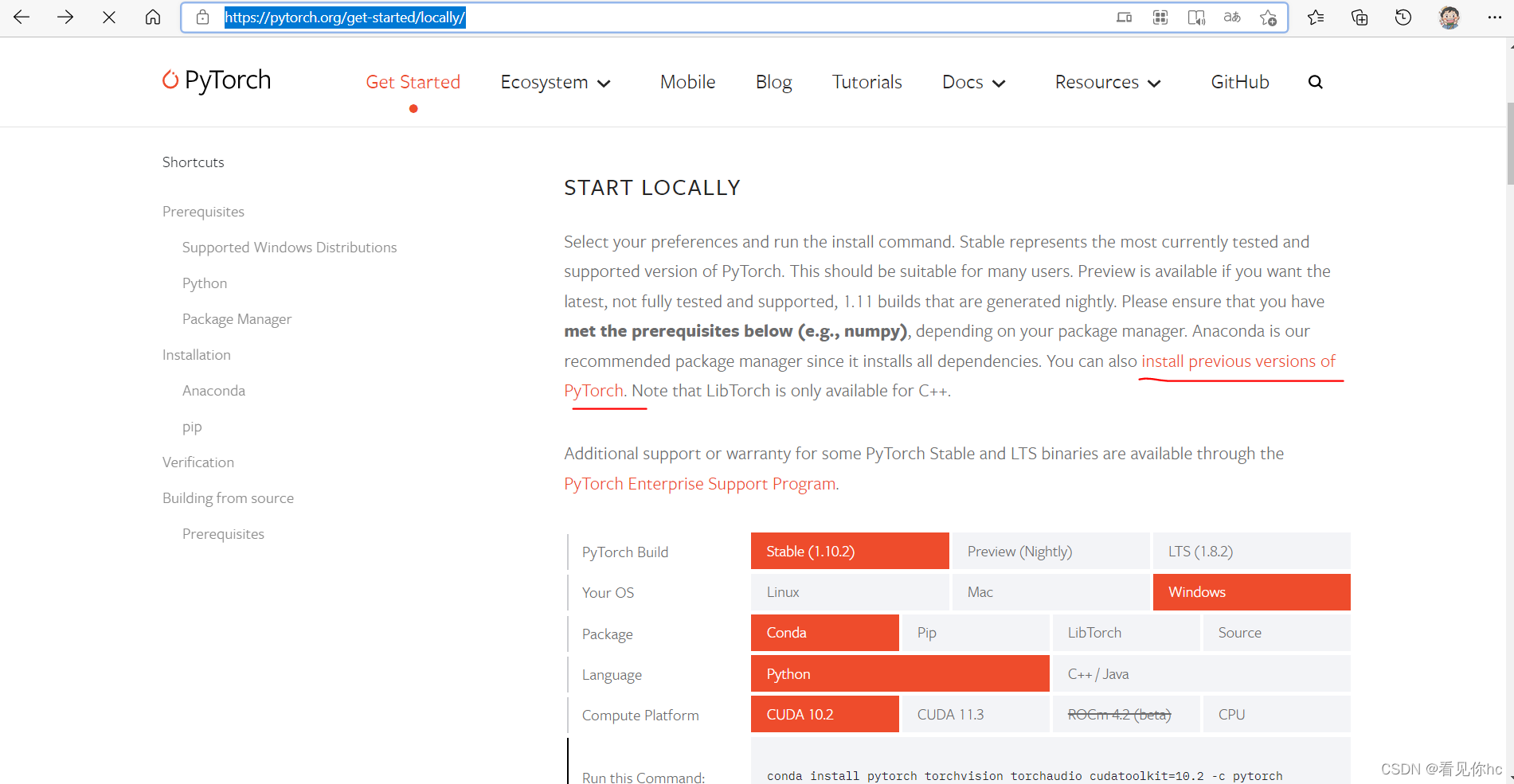Select Pip package option
This screenshot has width=1514, height=784.
[976, 633]
